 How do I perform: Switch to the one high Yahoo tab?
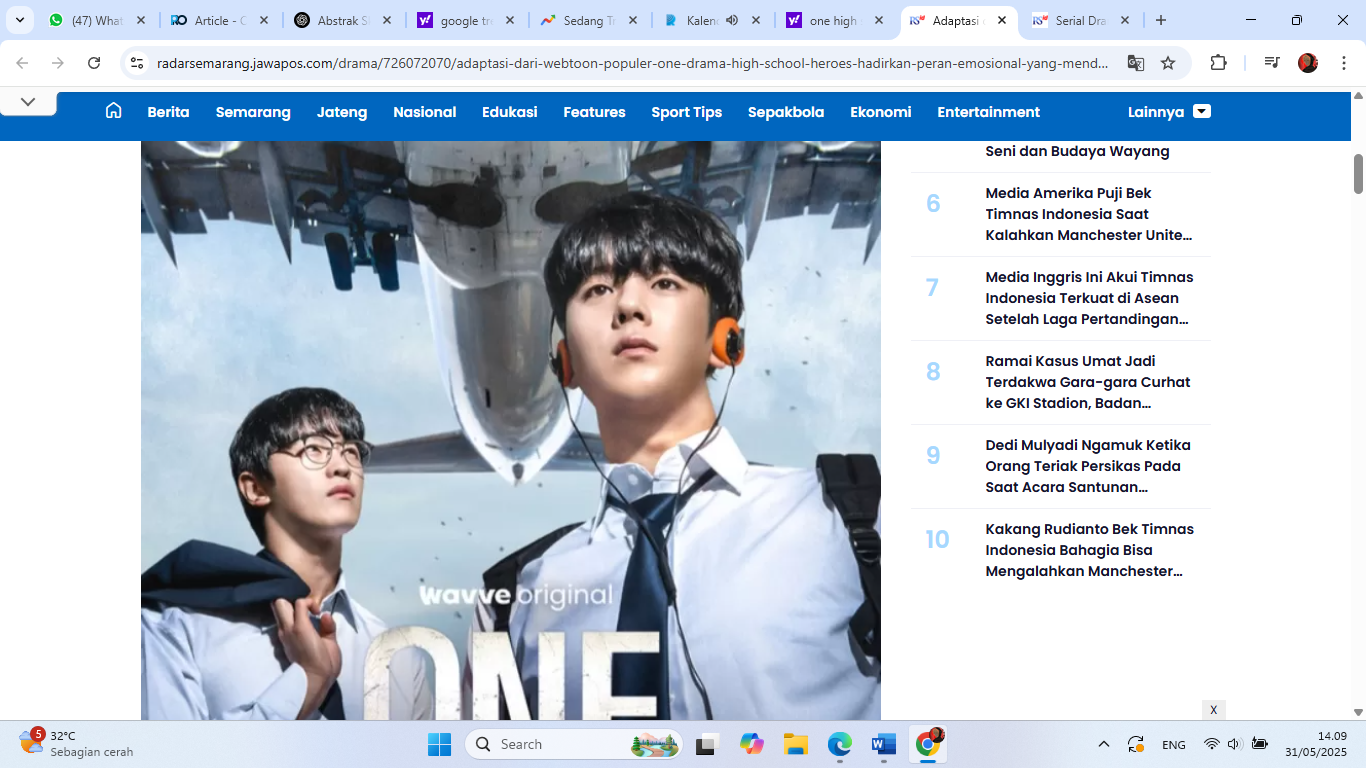(835, 20)
